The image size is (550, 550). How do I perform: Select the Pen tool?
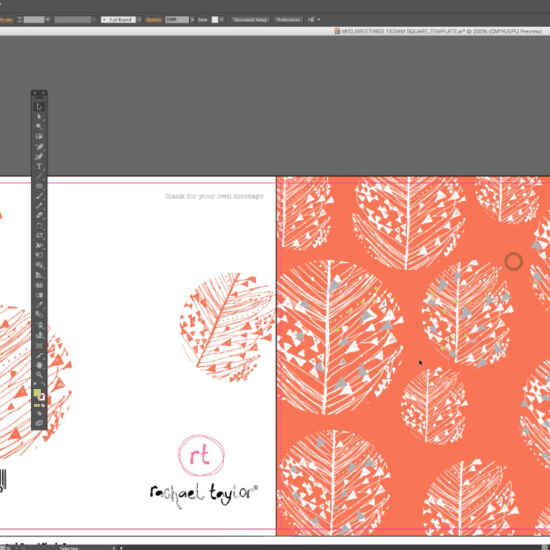[x=39, y=147]
